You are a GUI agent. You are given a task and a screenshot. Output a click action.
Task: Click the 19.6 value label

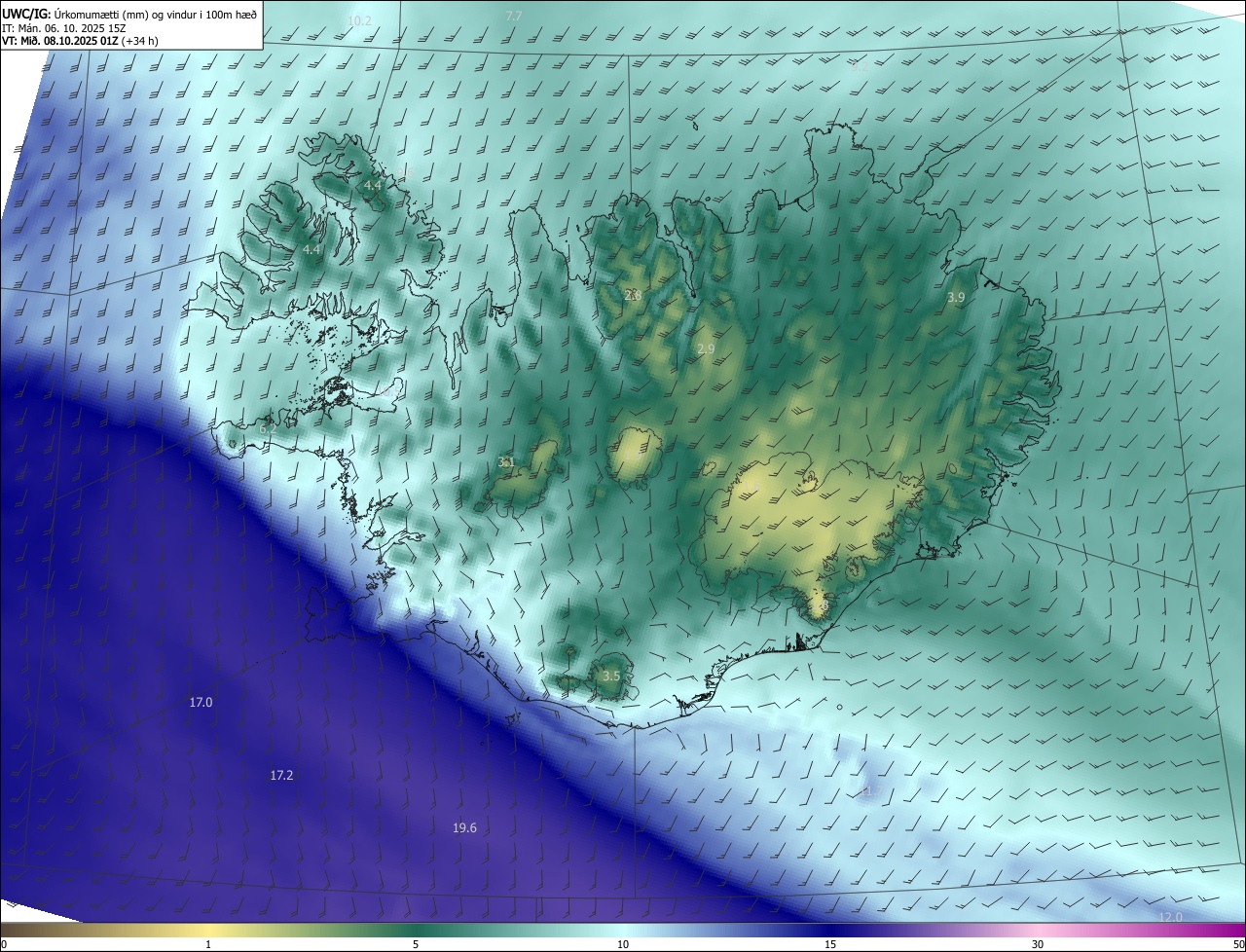(464, 828)
